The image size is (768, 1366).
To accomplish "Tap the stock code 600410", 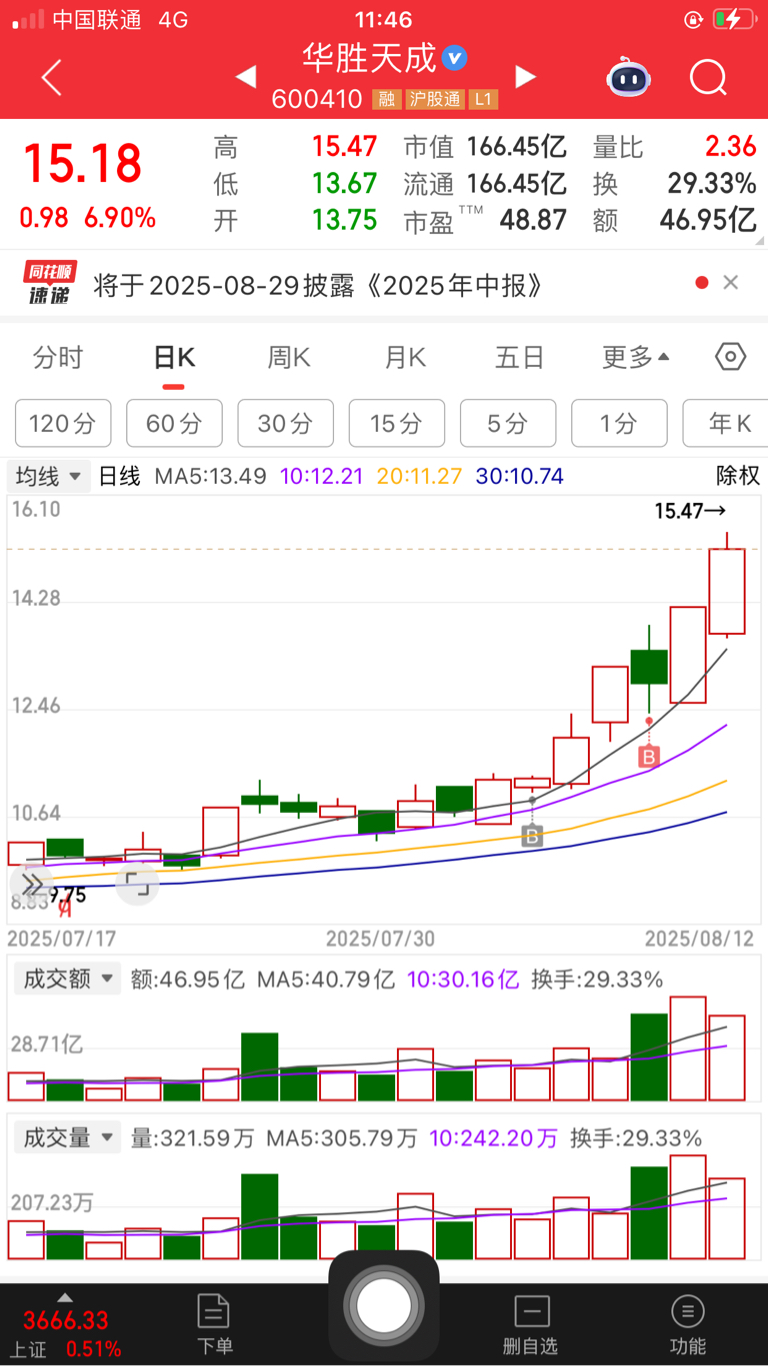I will click(x=316, y=99).
